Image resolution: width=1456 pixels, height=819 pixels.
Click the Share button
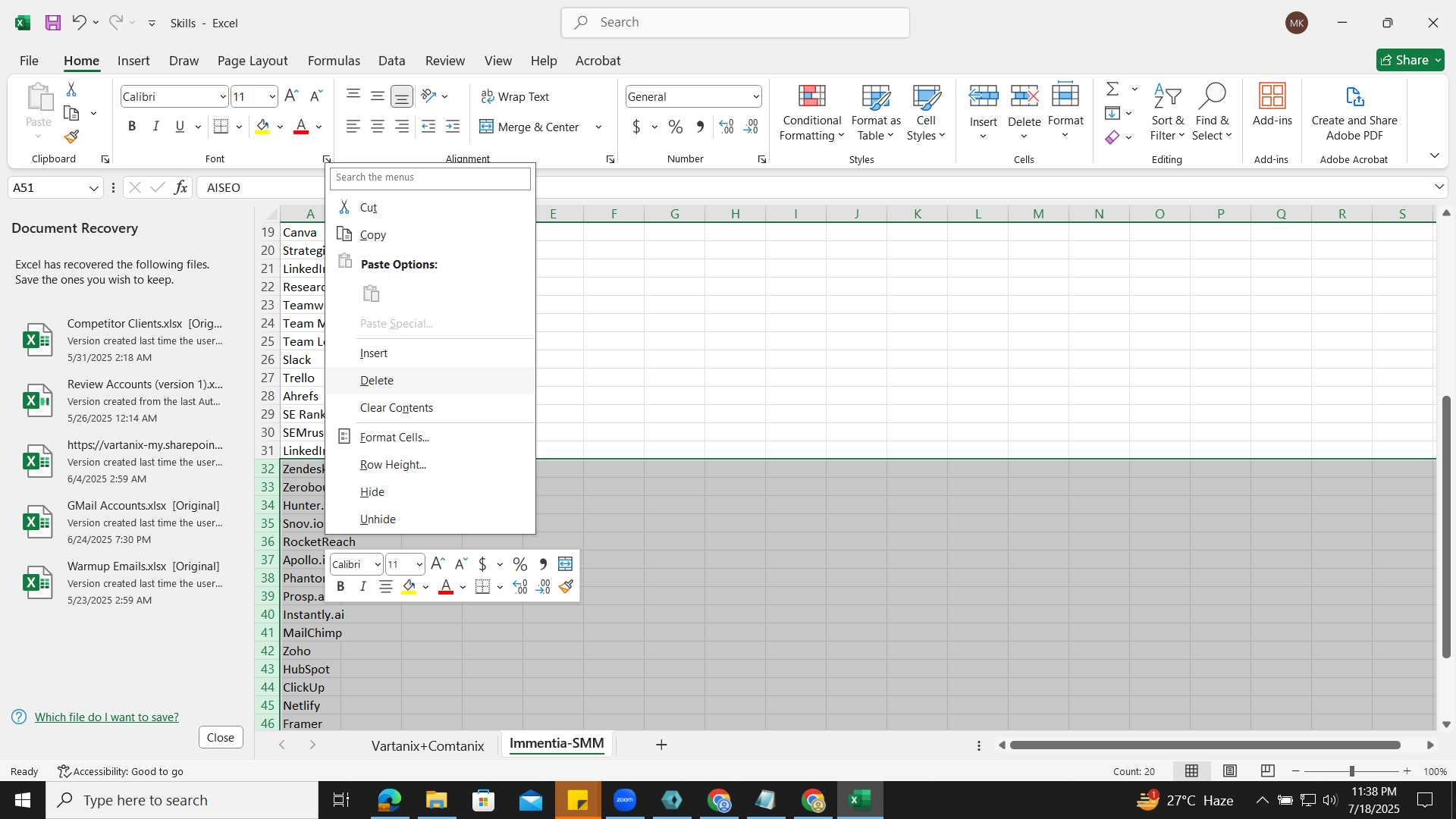[x=1410, y=60]
